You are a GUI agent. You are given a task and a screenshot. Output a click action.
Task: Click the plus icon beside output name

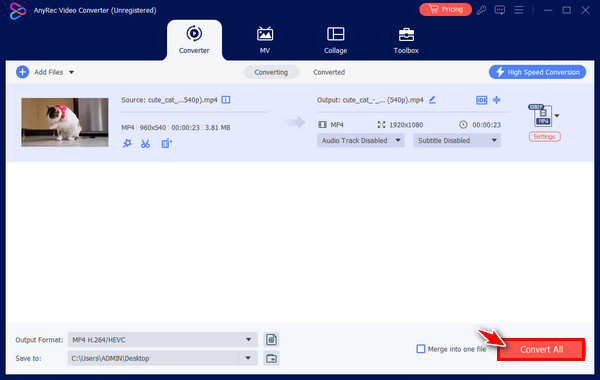click(497, 100)
